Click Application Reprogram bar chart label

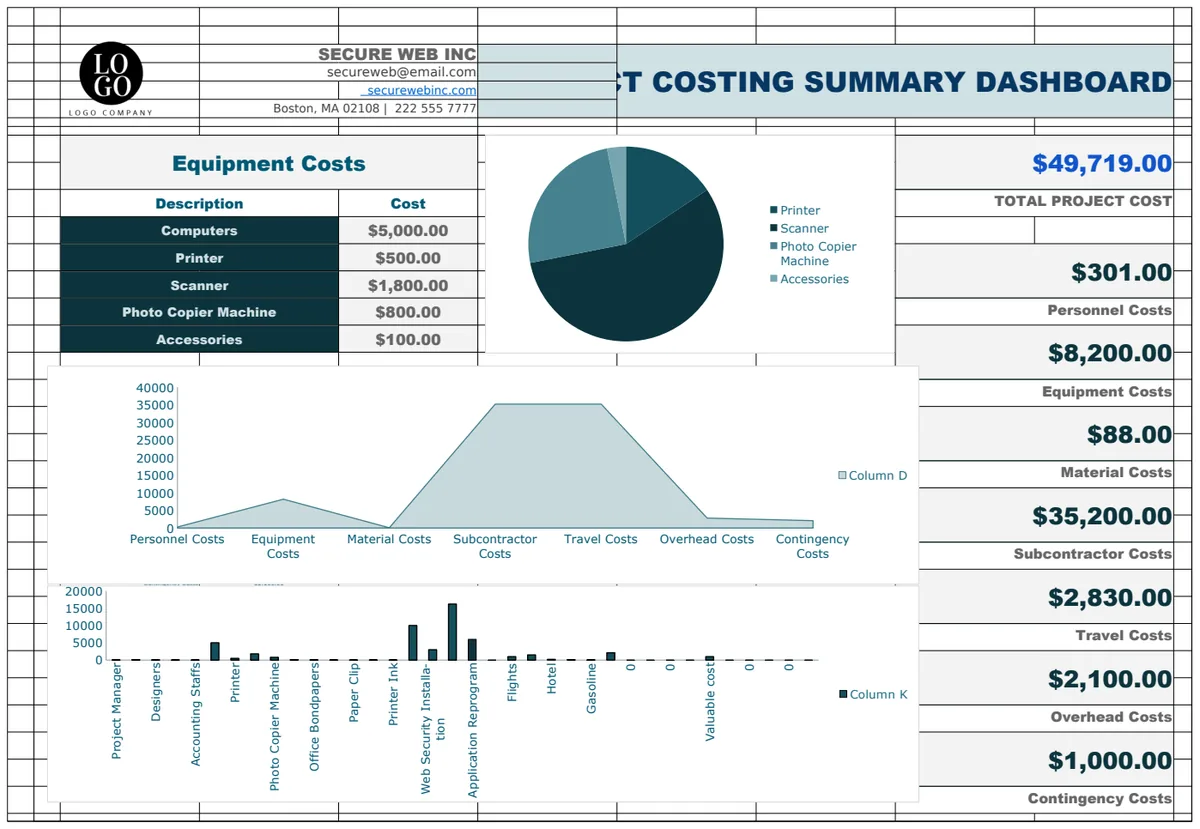click(473, 730)
